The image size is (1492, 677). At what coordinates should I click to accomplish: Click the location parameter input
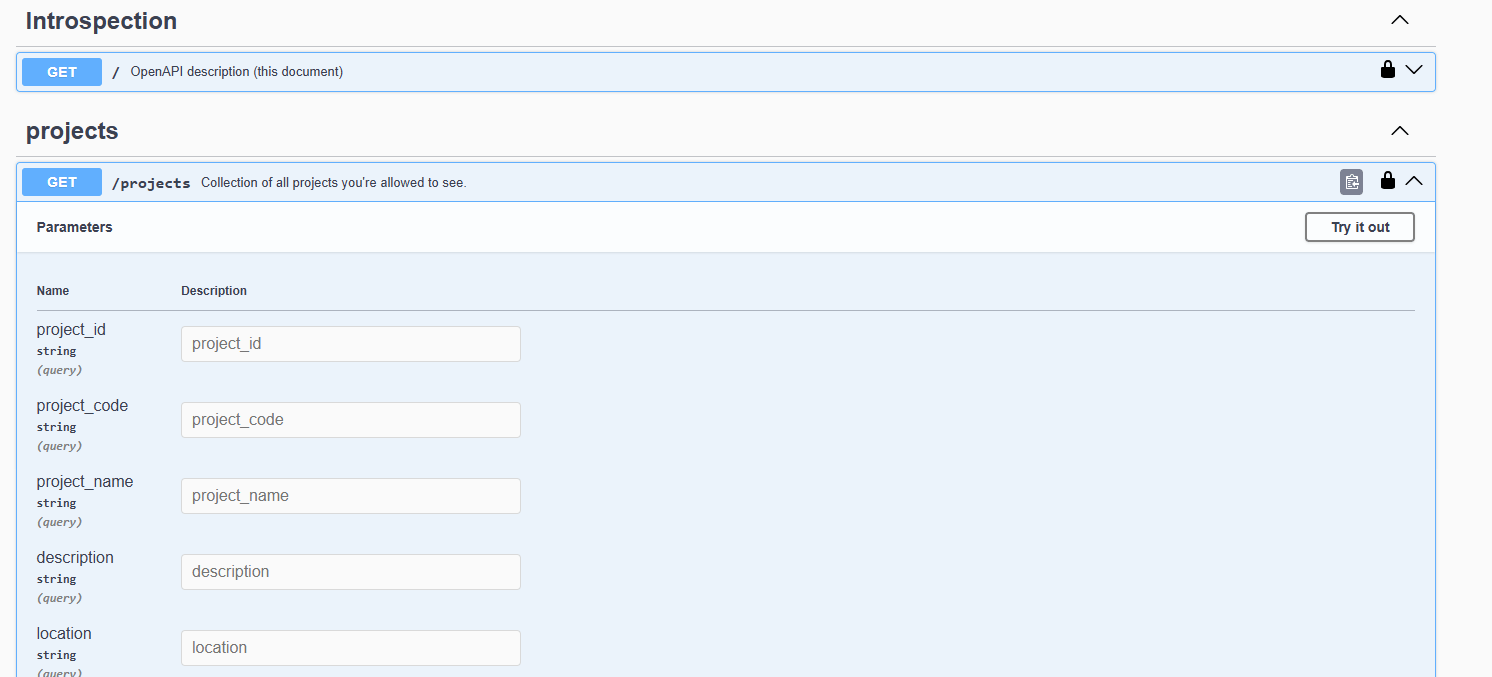[350, 648]
